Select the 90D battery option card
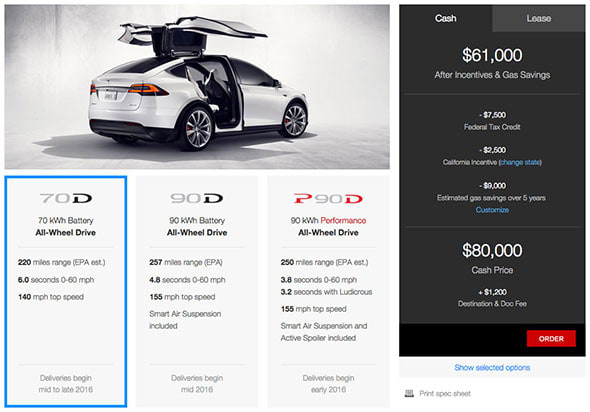Screen dimensions: 590x412 [197, 292]
